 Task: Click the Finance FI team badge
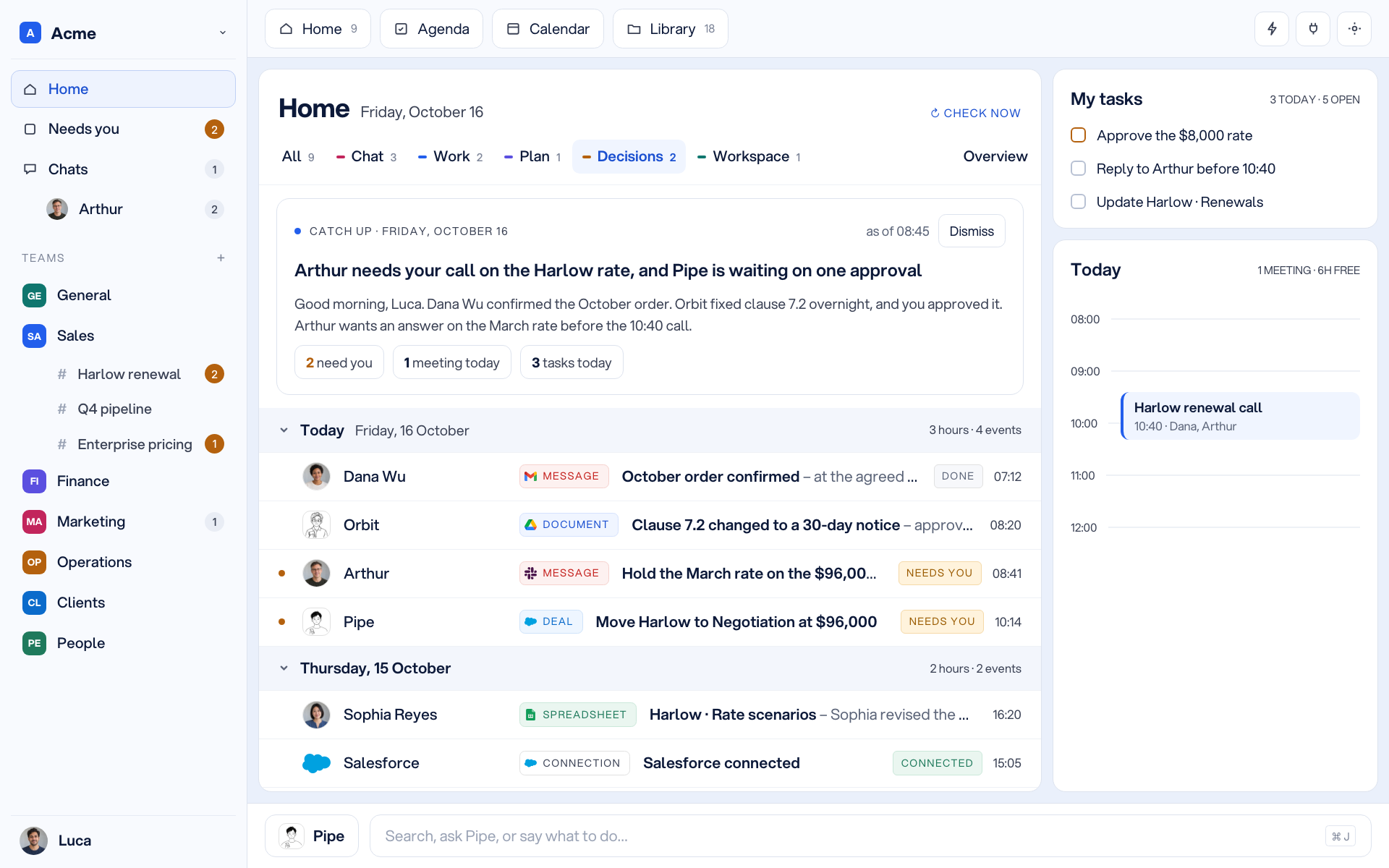point(34,481)
